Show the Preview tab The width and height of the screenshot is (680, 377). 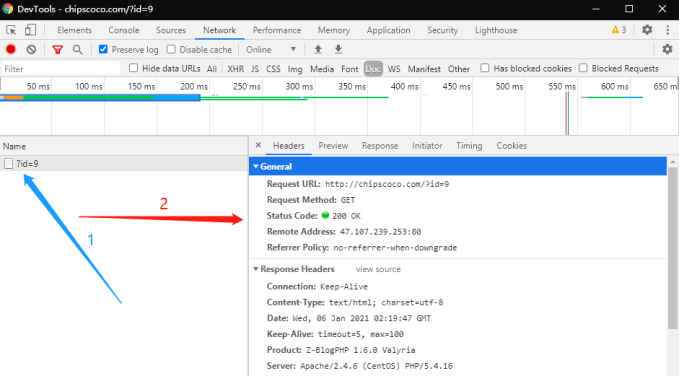pos(333,146)
